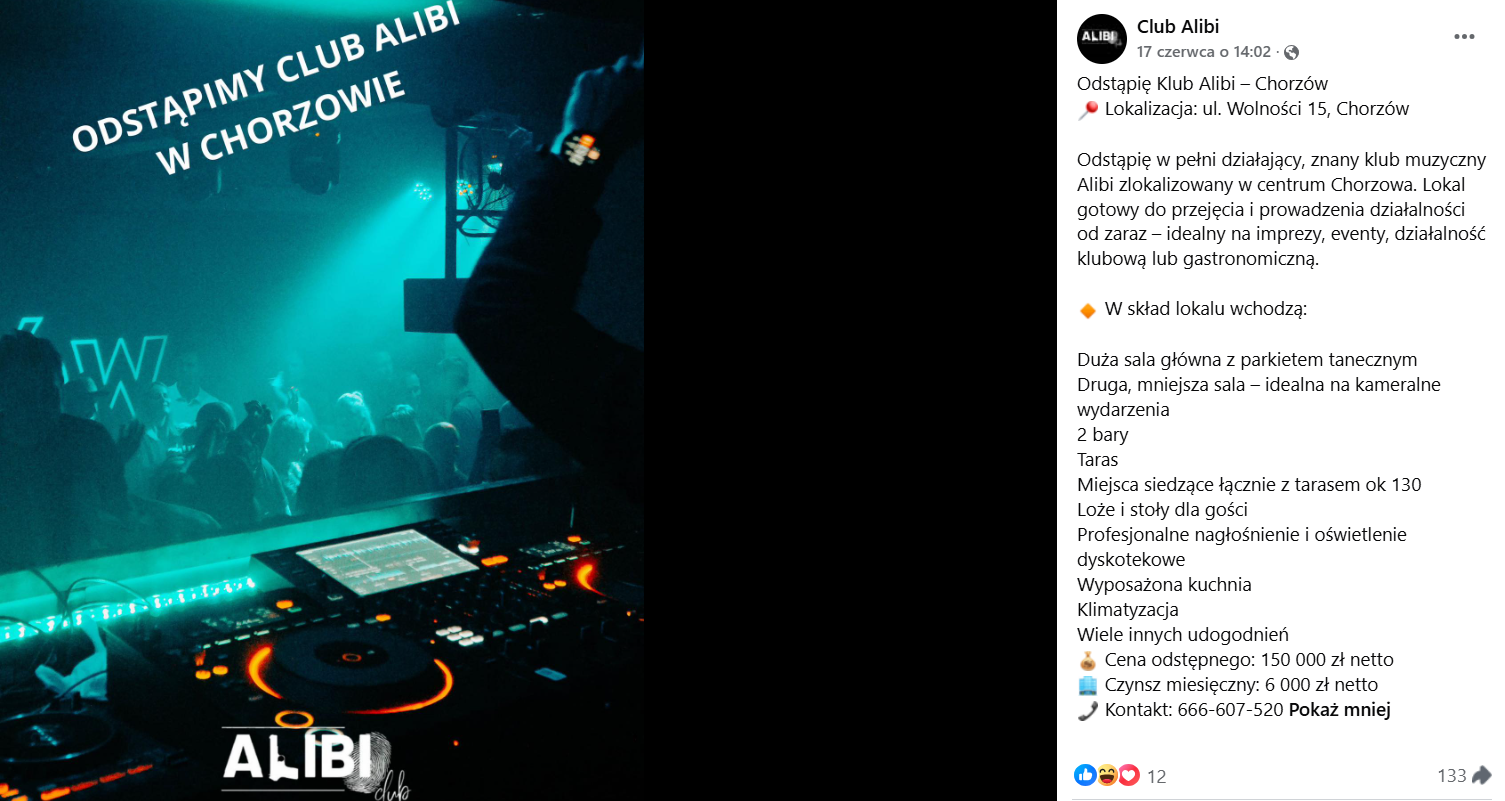This screenshot has width=1505, height=801.
Task: Click the orange diamond bullet emoji
Action: (1088, 310)
